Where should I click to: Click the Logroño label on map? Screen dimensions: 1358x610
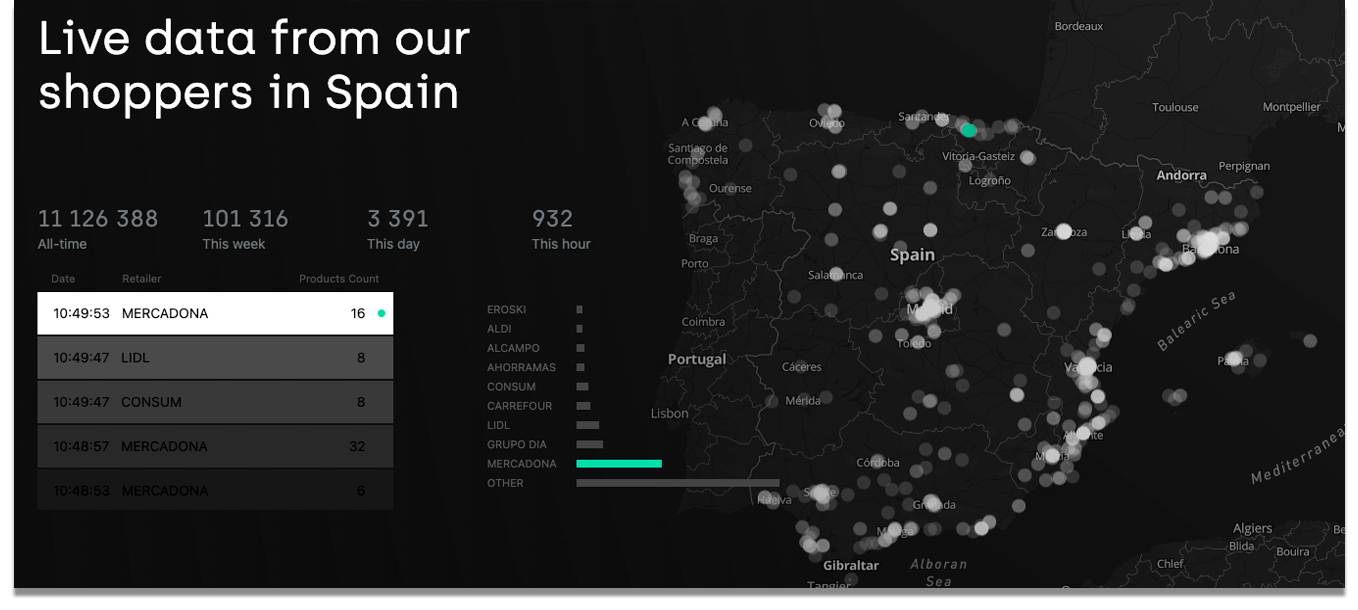pos(990,181)
